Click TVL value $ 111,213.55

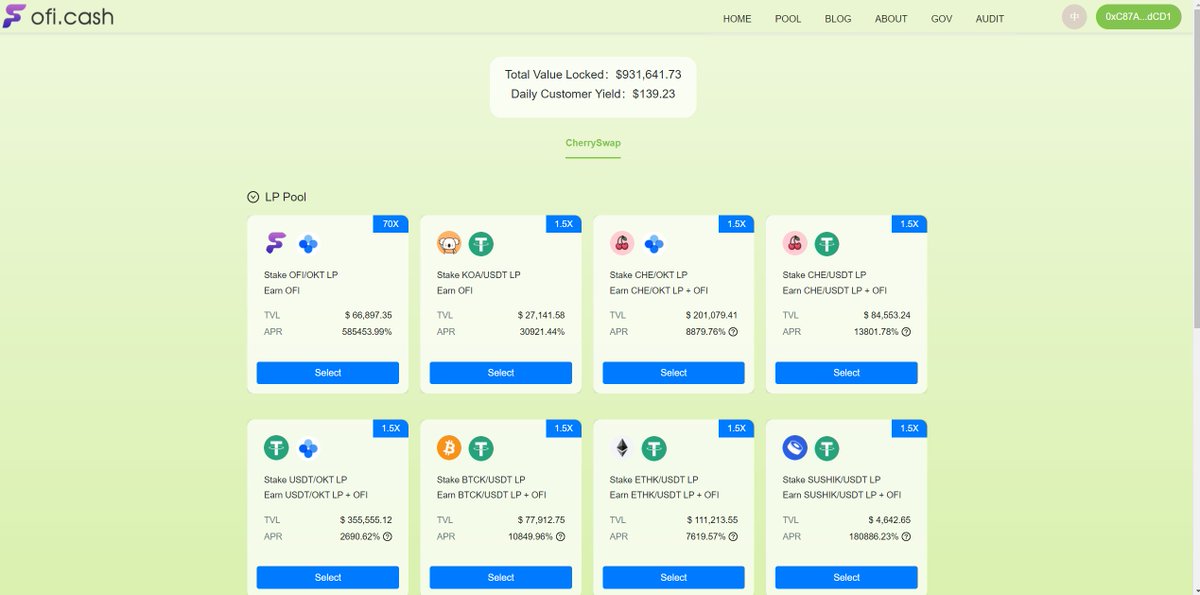click(x=712, y=520)
